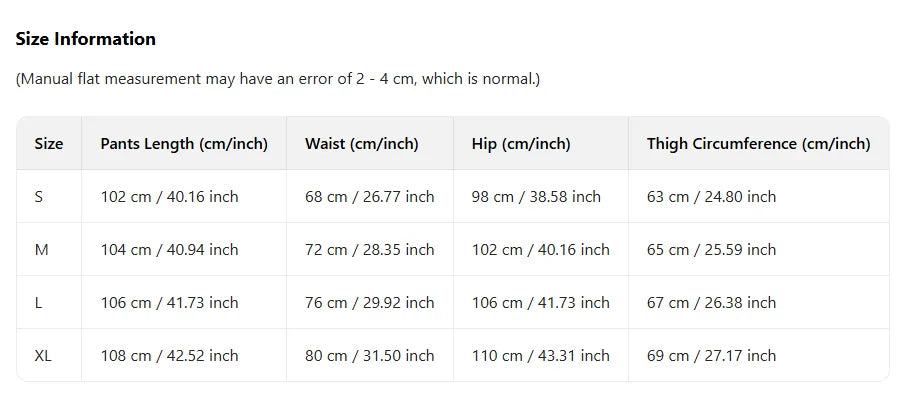The height and width of the screenshot is (401, 911).
Task: Click the Hip column header
Action: (521, 144)
